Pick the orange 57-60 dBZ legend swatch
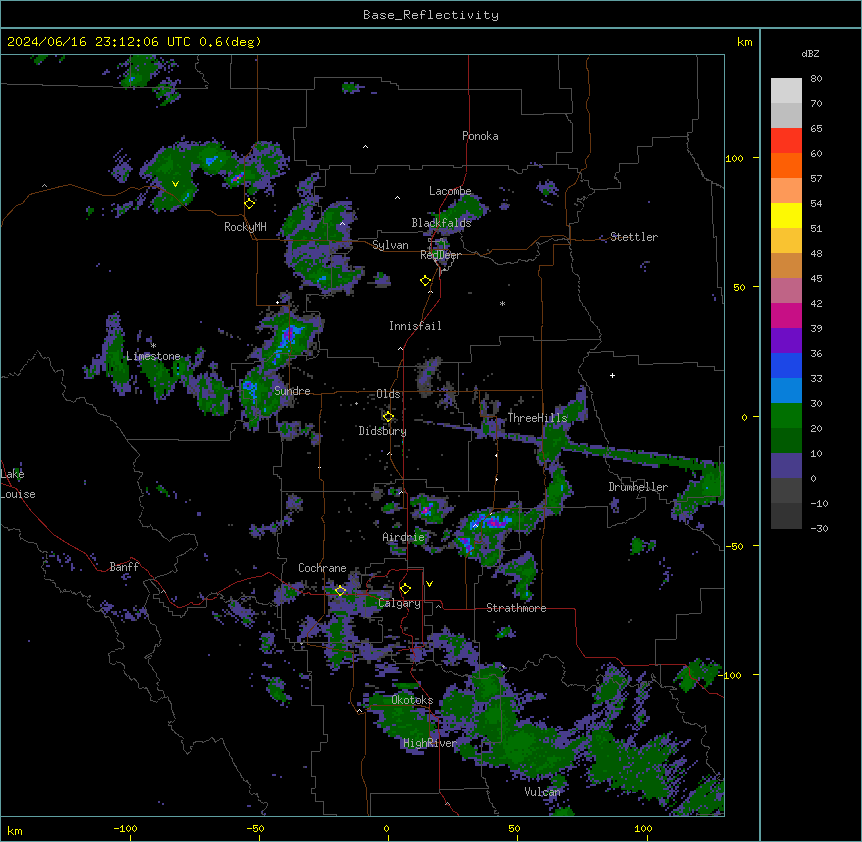Viewport: 862px width, 842px height. pyautogui.click(x=786, y=166)
